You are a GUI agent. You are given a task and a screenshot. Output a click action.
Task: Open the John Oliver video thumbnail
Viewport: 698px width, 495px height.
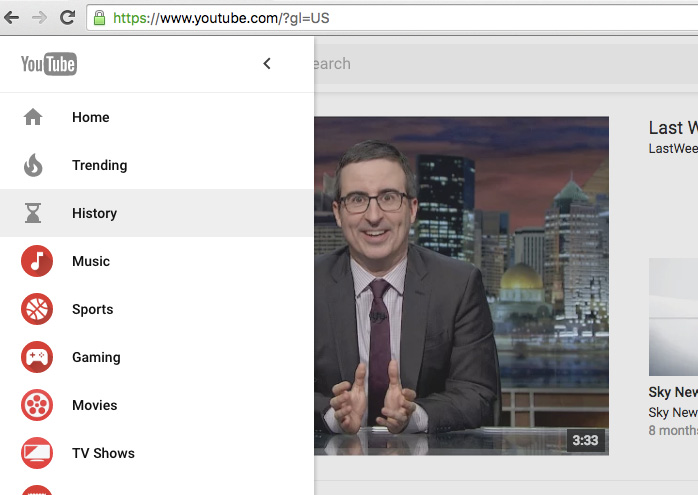461,285
